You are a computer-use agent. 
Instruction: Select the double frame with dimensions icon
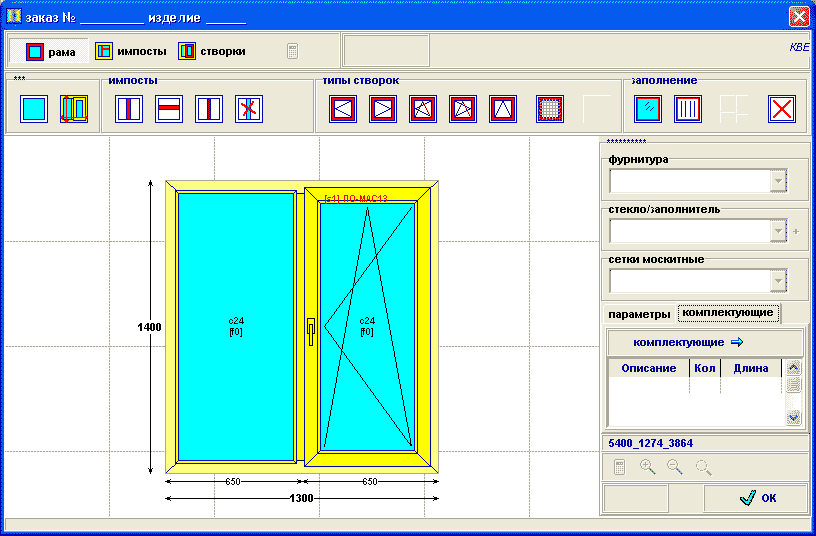point(74,109)
